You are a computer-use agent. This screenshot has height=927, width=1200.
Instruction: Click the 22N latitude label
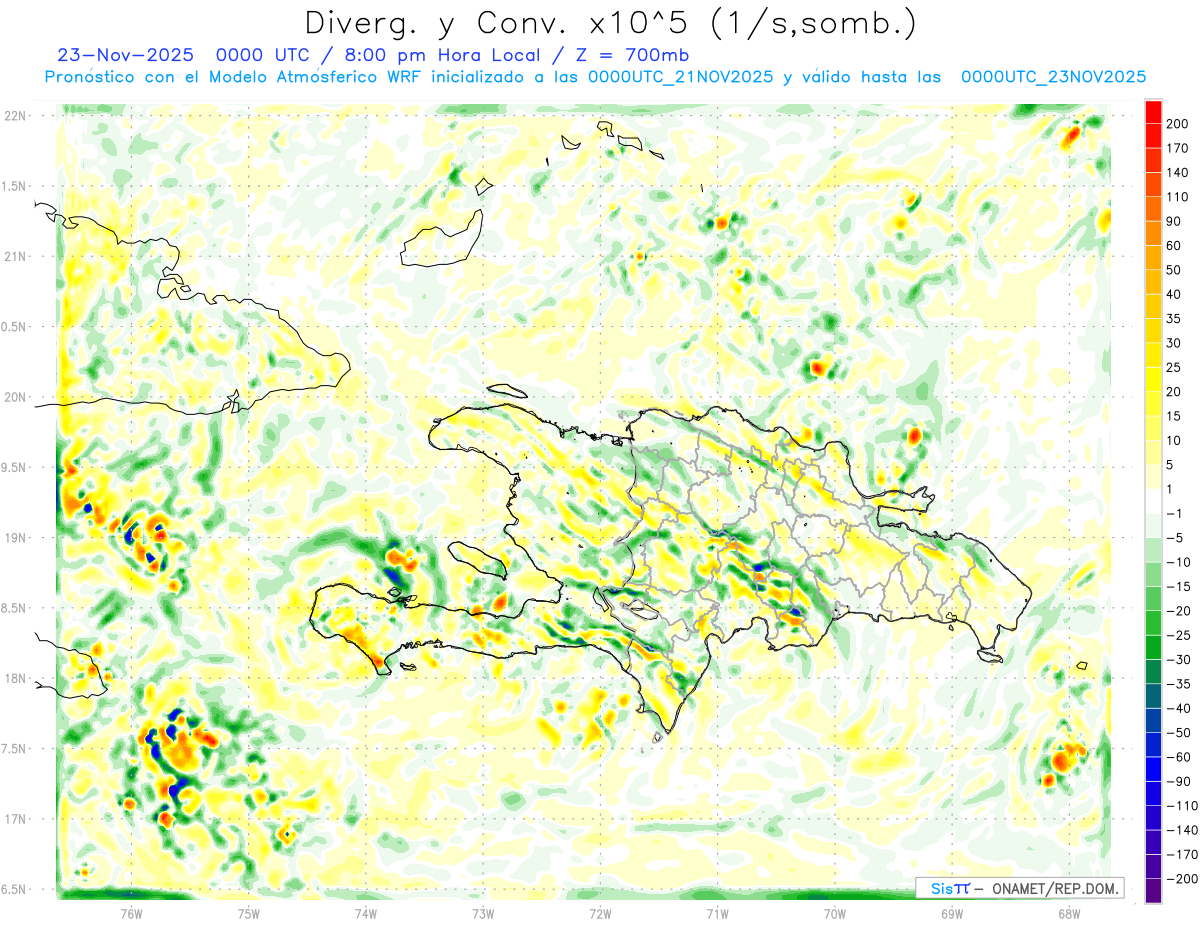click(x=15, y=116)
